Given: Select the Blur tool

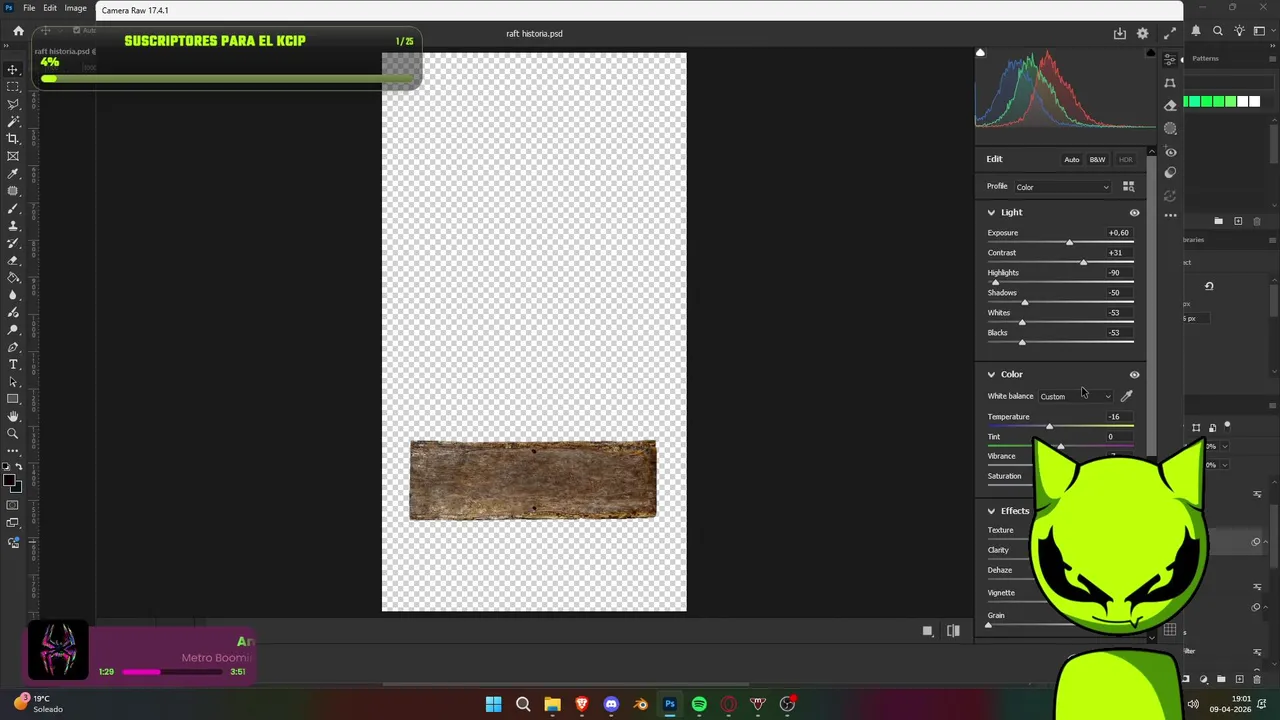Looking at the screenshot, I should click(x=13, y=295).
